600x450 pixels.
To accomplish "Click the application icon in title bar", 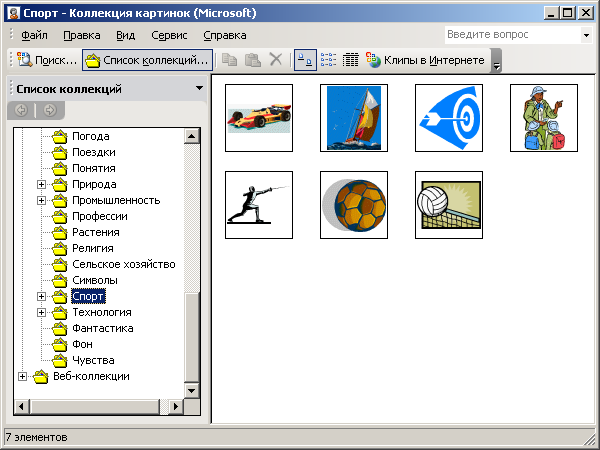I will [x=14, y=13].
